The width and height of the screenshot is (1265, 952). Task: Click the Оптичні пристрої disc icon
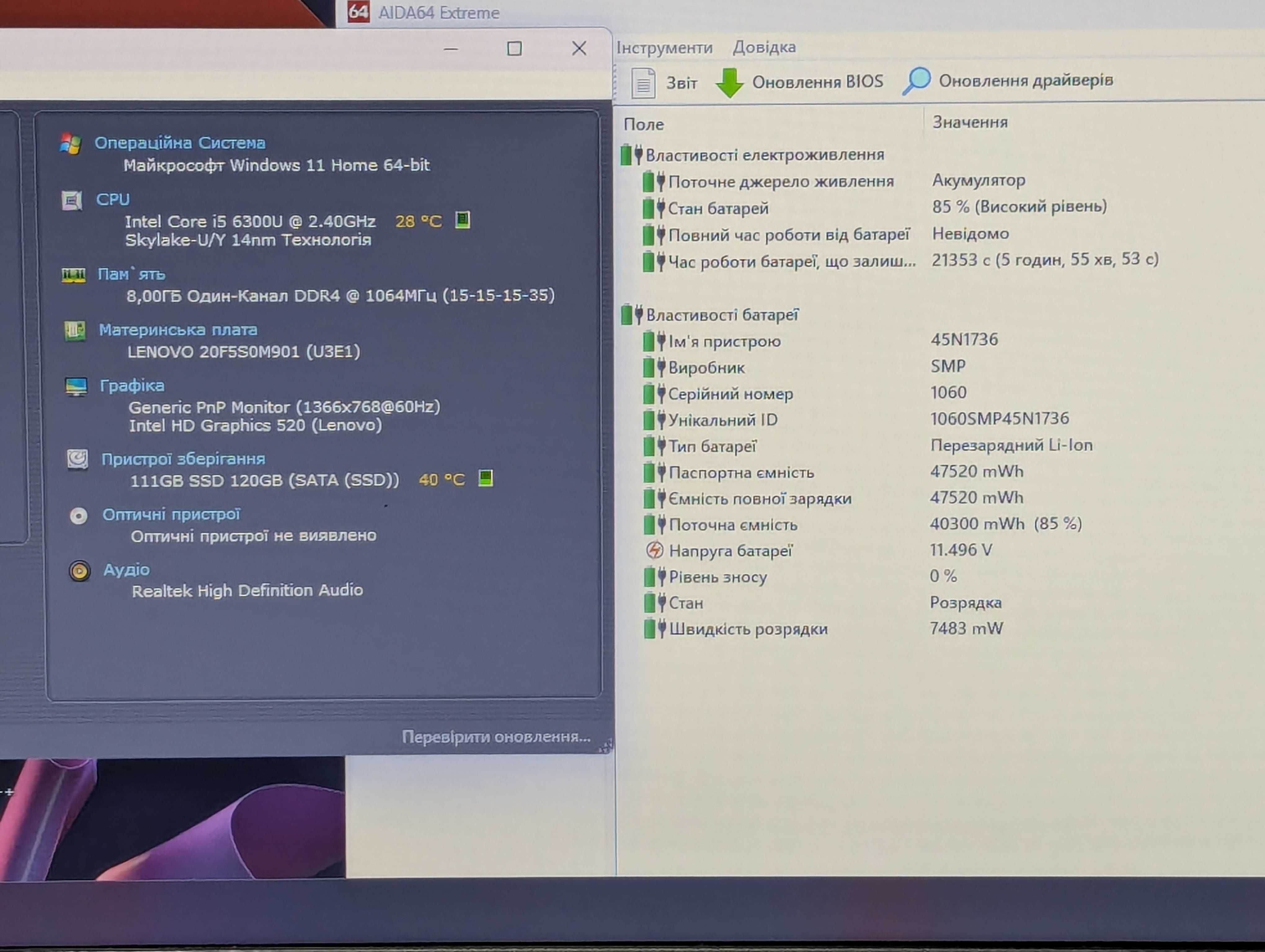click(x=78, y=516)
